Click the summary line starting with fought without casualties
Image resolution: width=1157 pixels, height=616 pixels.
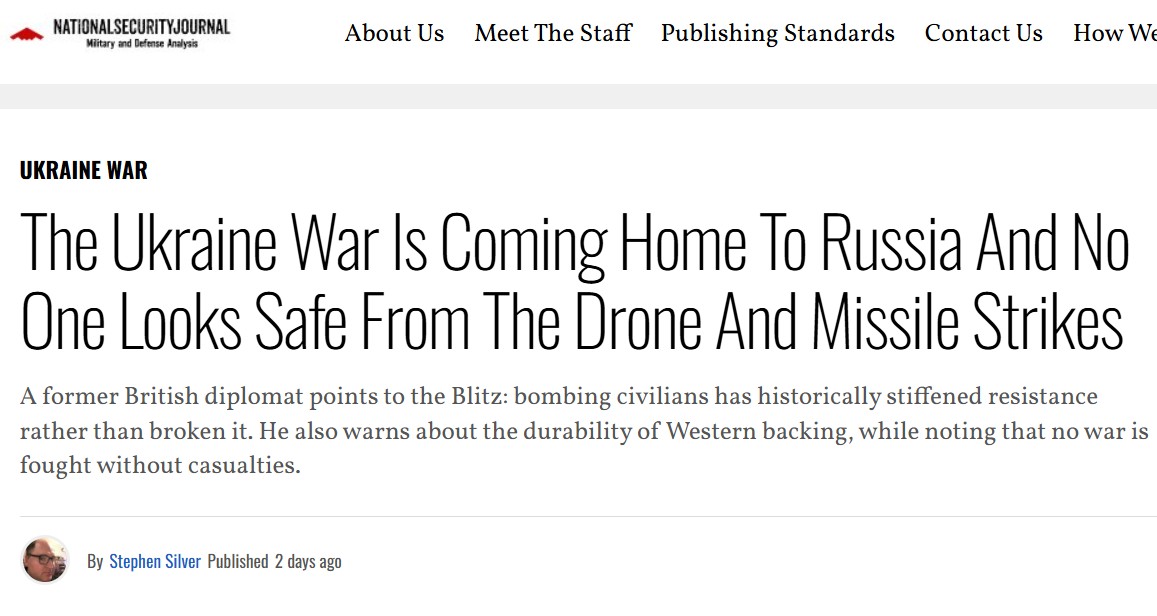pos(160,466)
